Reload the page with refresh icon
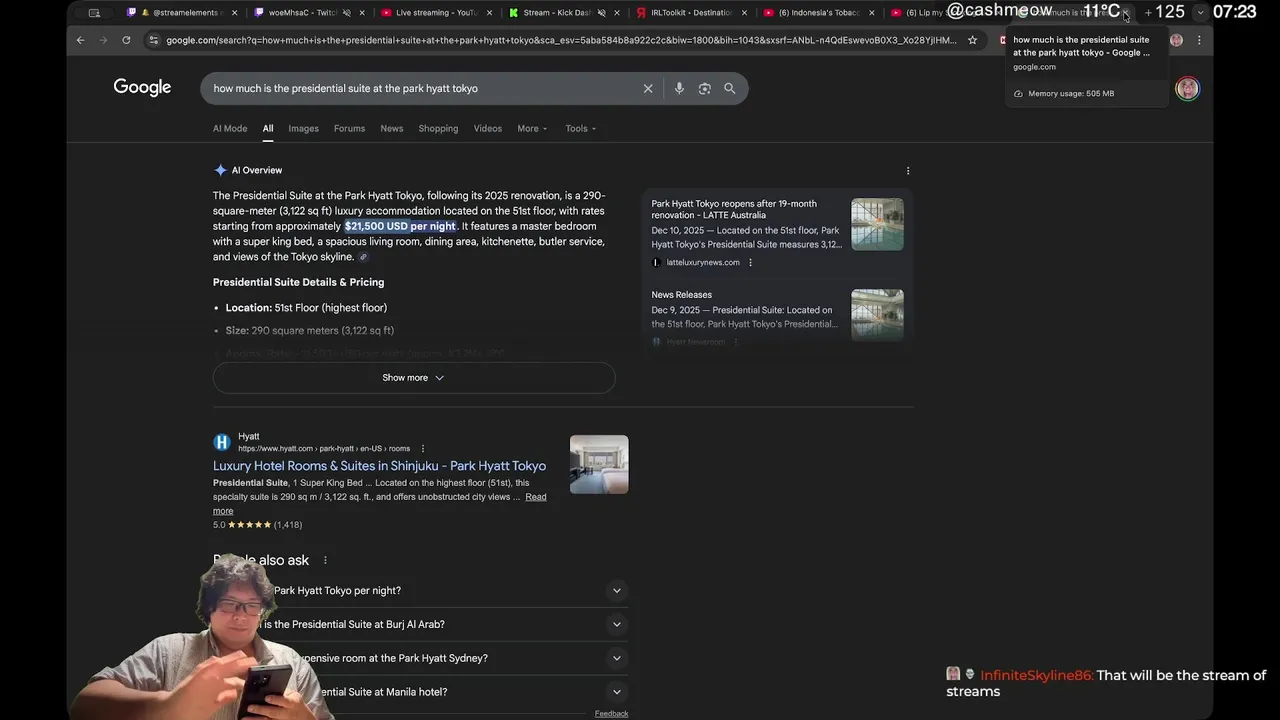The height and width of the screenshot is (720, 1280). (126, 40)
